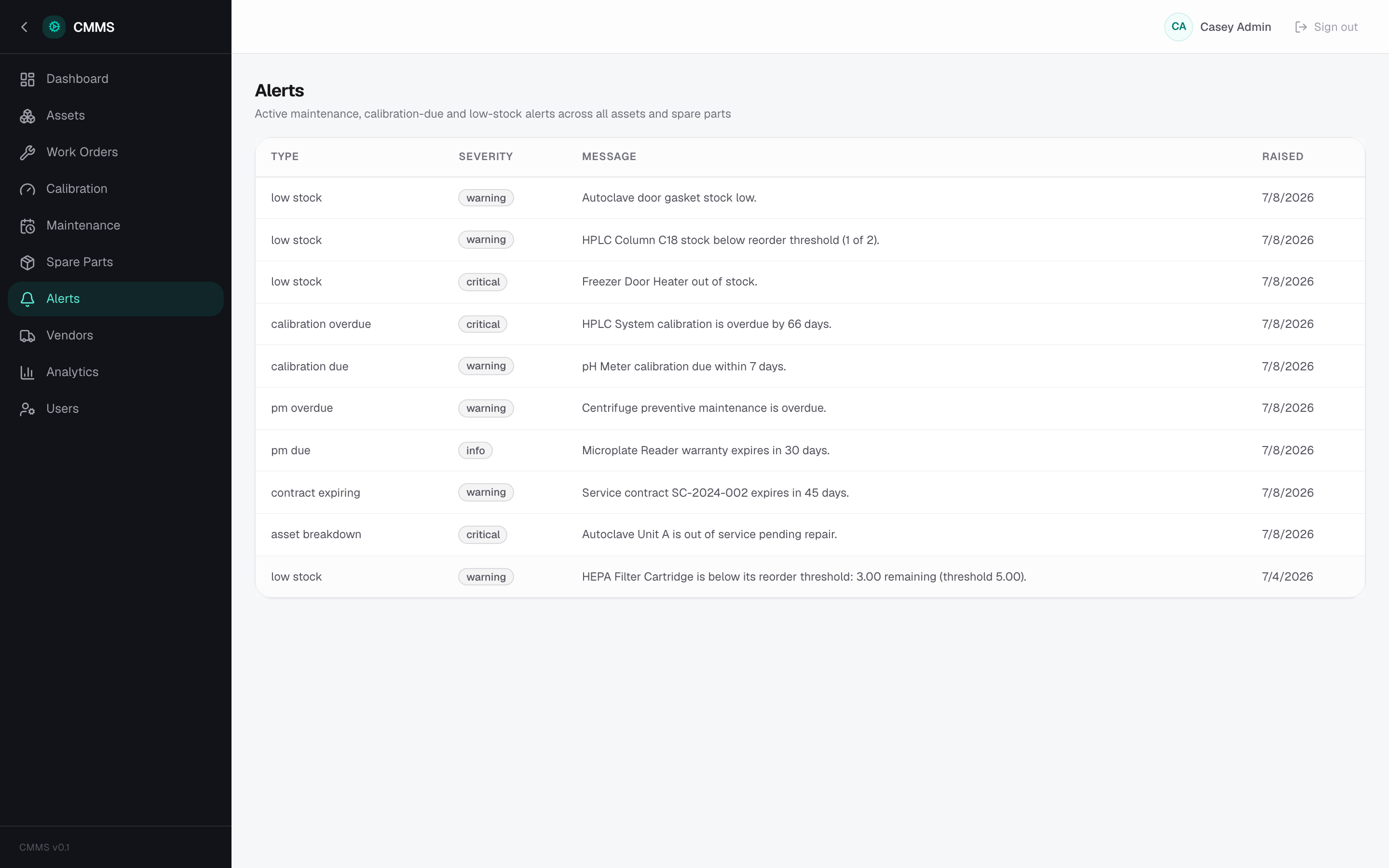Click the Maintenance calendar-clock icon

(27, 226)
